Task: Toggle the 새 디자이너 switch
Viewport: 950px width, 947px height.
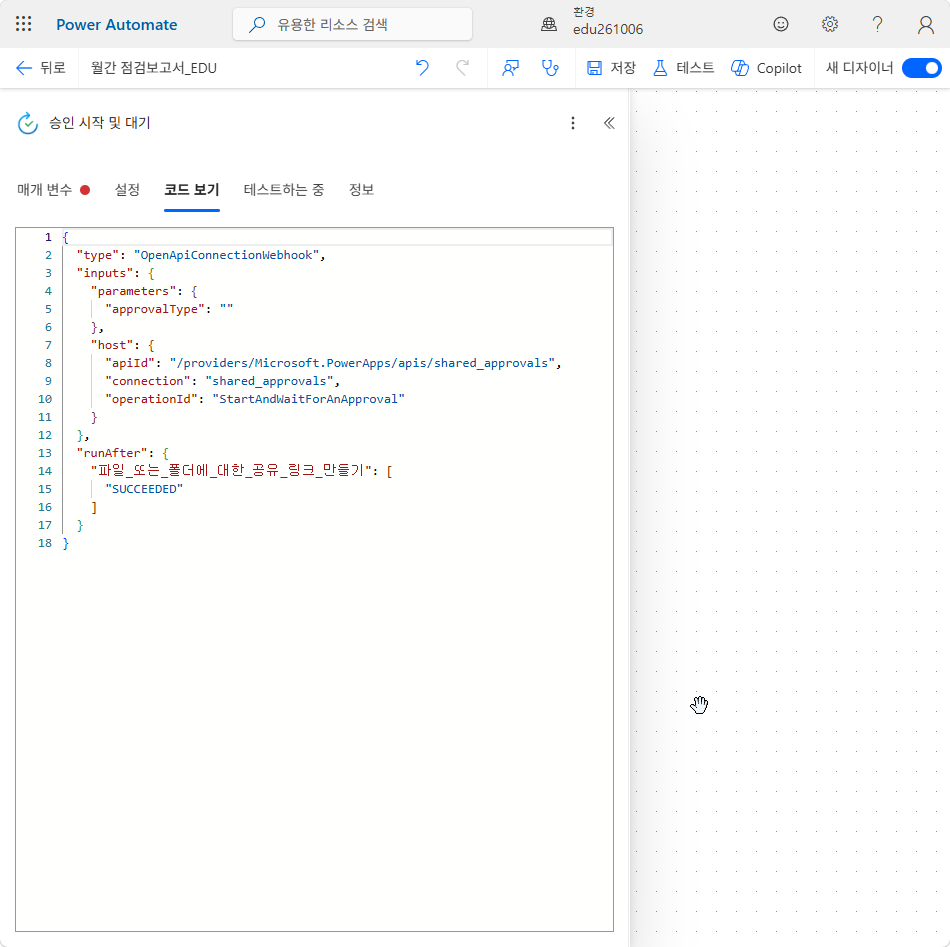Action: pos(922,68)
